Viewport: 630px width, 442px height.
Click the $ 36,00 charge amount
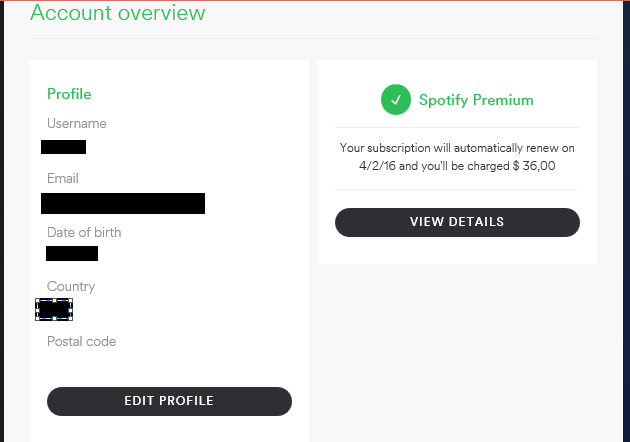click(534, 166)
